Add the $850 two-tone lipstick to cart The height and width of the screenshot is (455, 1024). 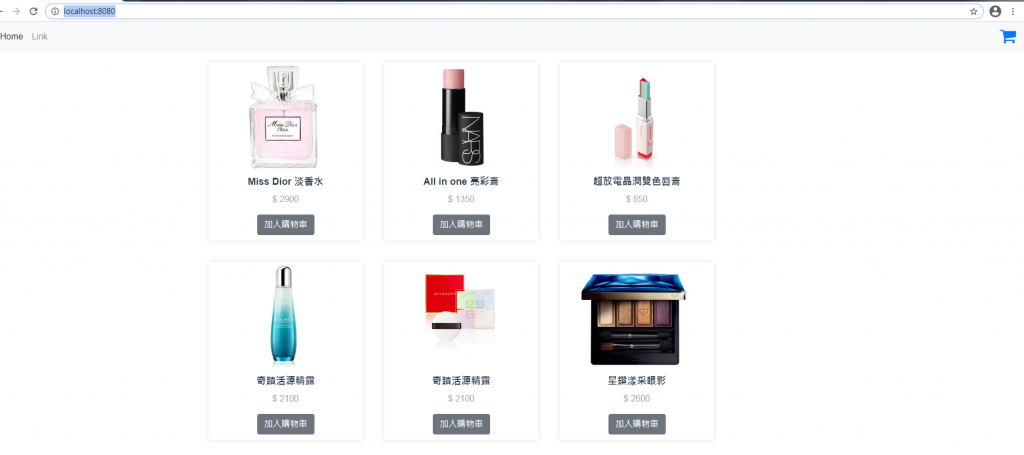tap(637, 225)
